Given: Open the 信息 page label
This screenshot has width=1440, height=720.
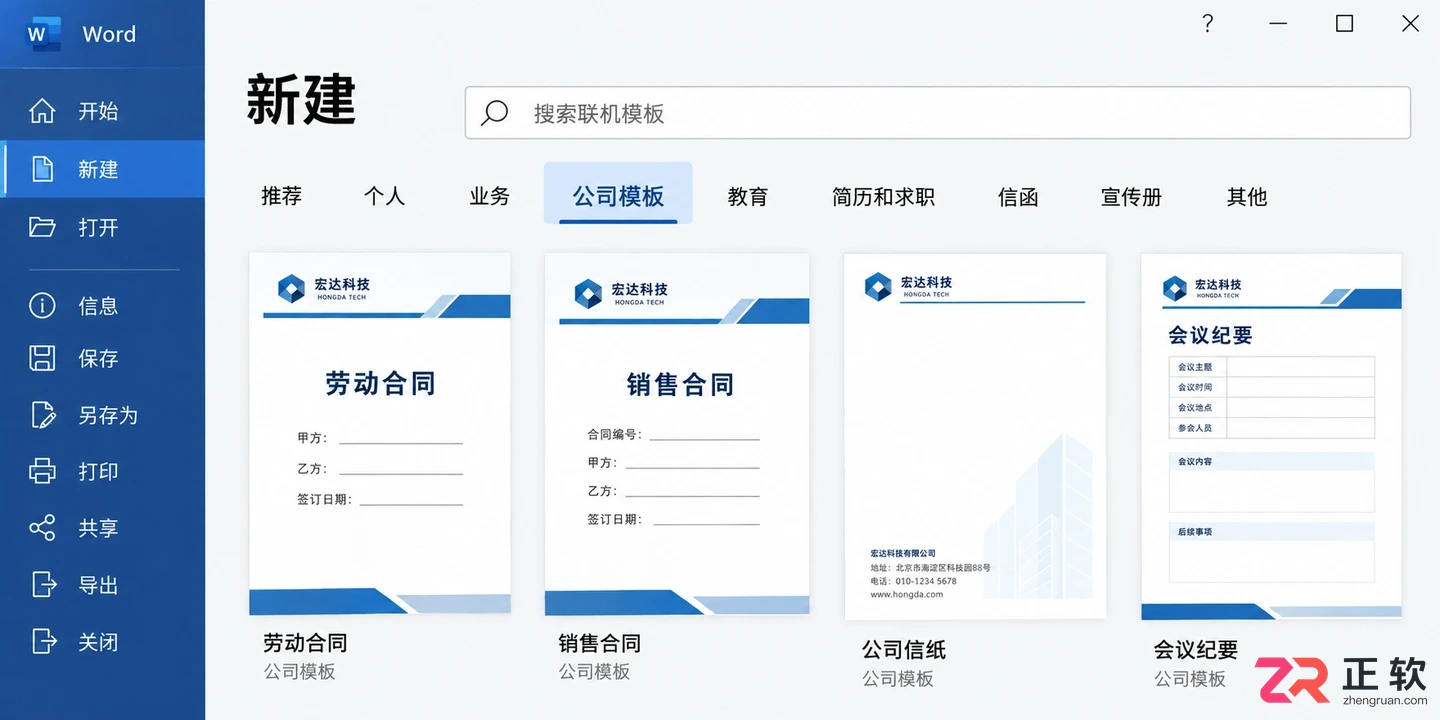Looking at the screenshot, I should pyautogui.click(x=98, y=306).
